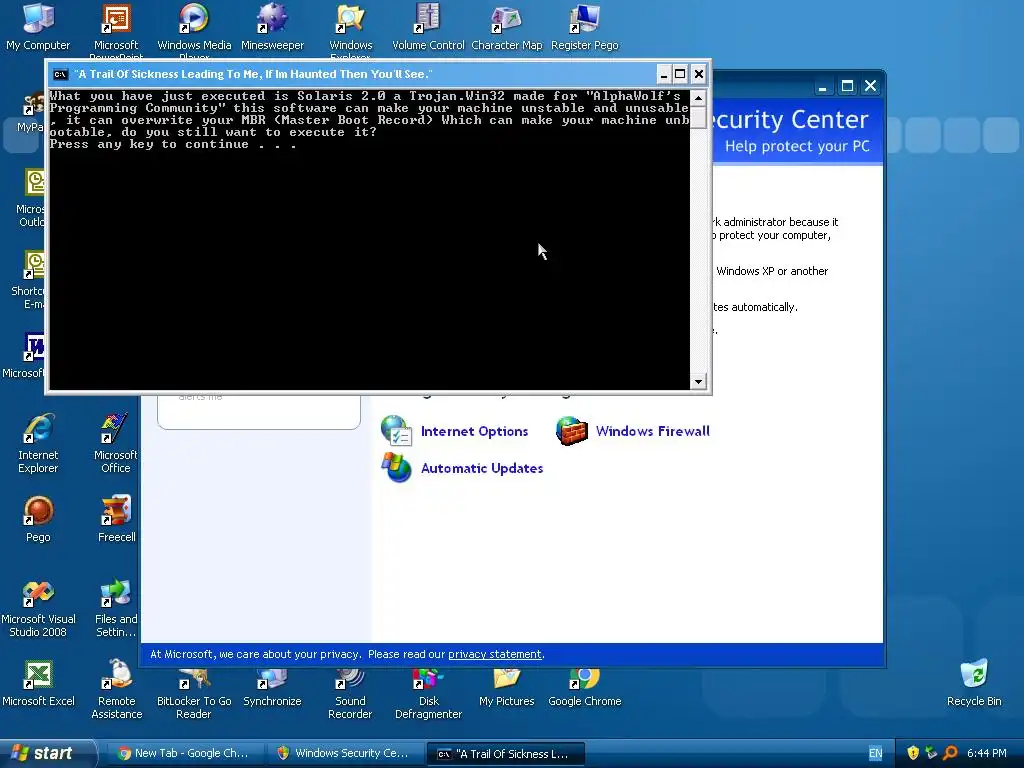
Task: Launch Sound Recorder shortcut
Action: [x=350, y=694]
